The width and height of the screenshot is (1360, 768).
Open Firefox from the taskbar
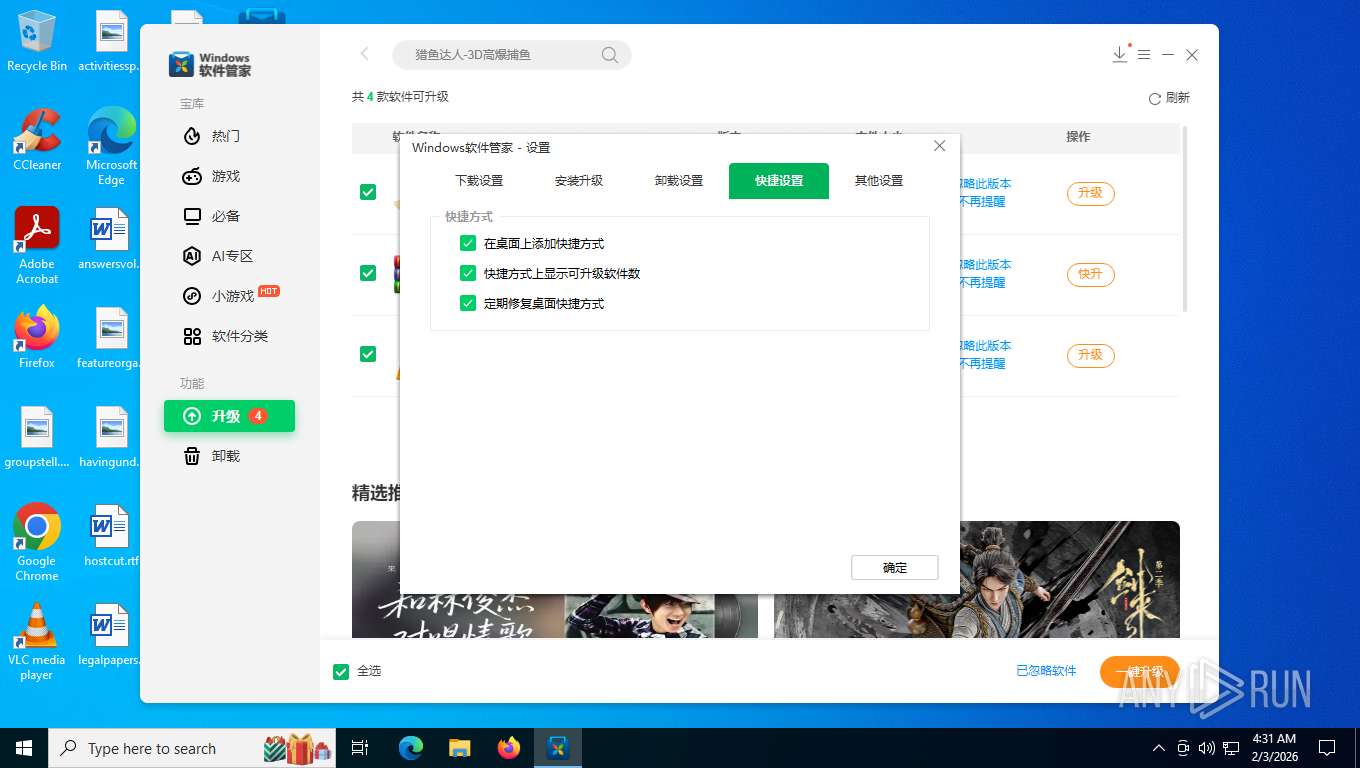(x=509, y=748)
